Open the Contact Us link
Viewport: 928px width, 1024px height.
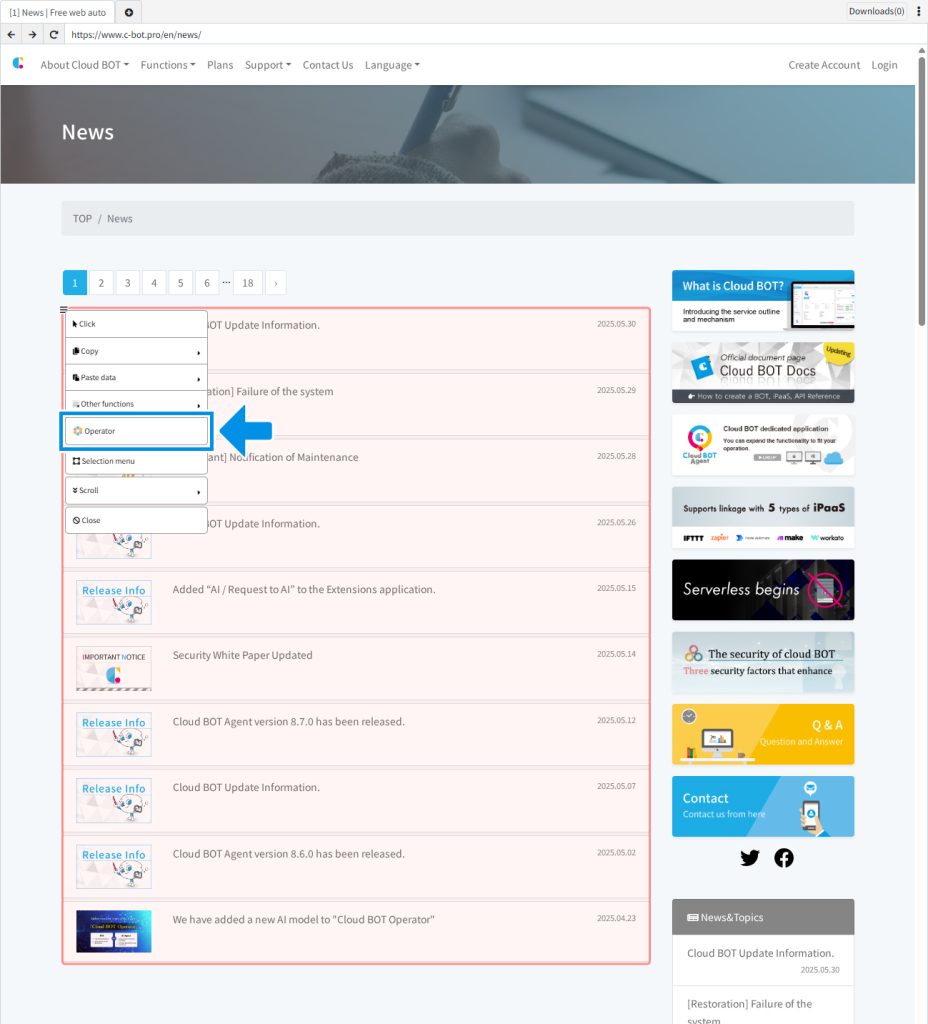(x=328, y=65)
